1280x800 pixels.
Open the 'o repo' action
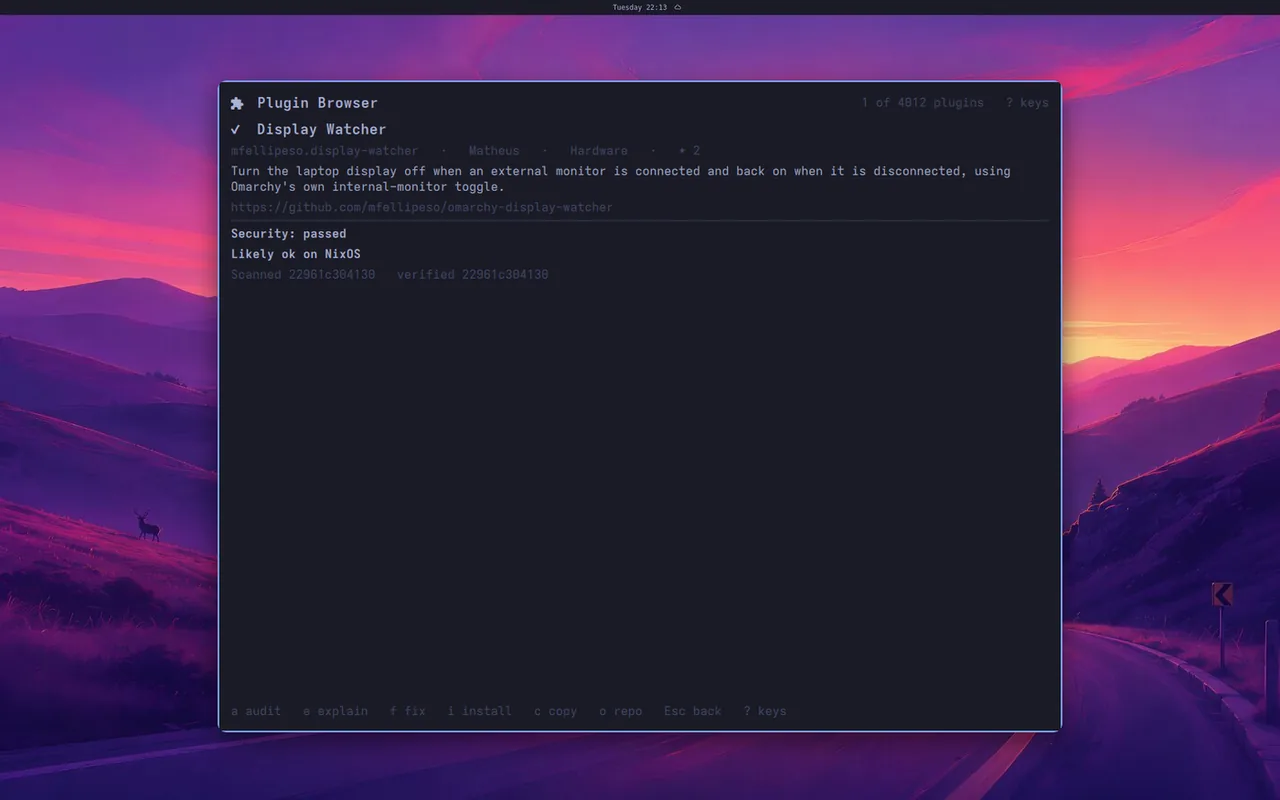(x=621, y=711)
